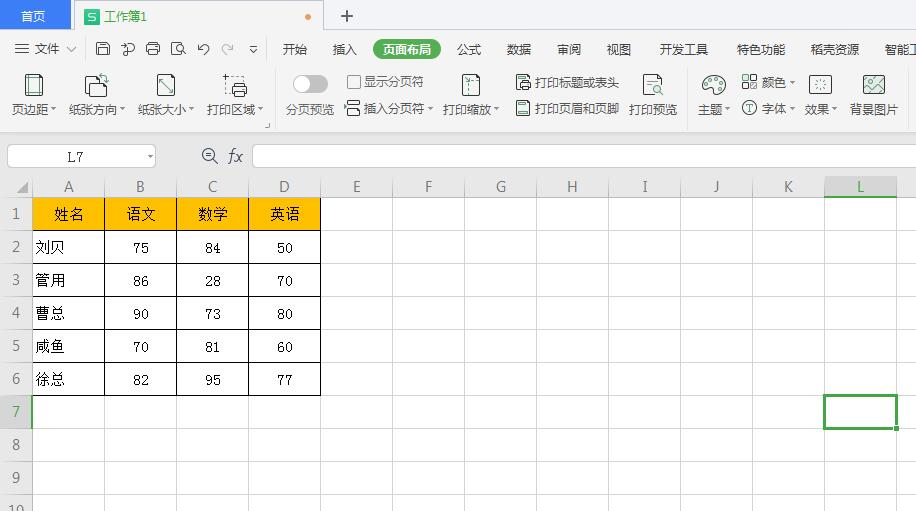
Task: Open the 插入 ribbon tab
Action: coord(344,50)
